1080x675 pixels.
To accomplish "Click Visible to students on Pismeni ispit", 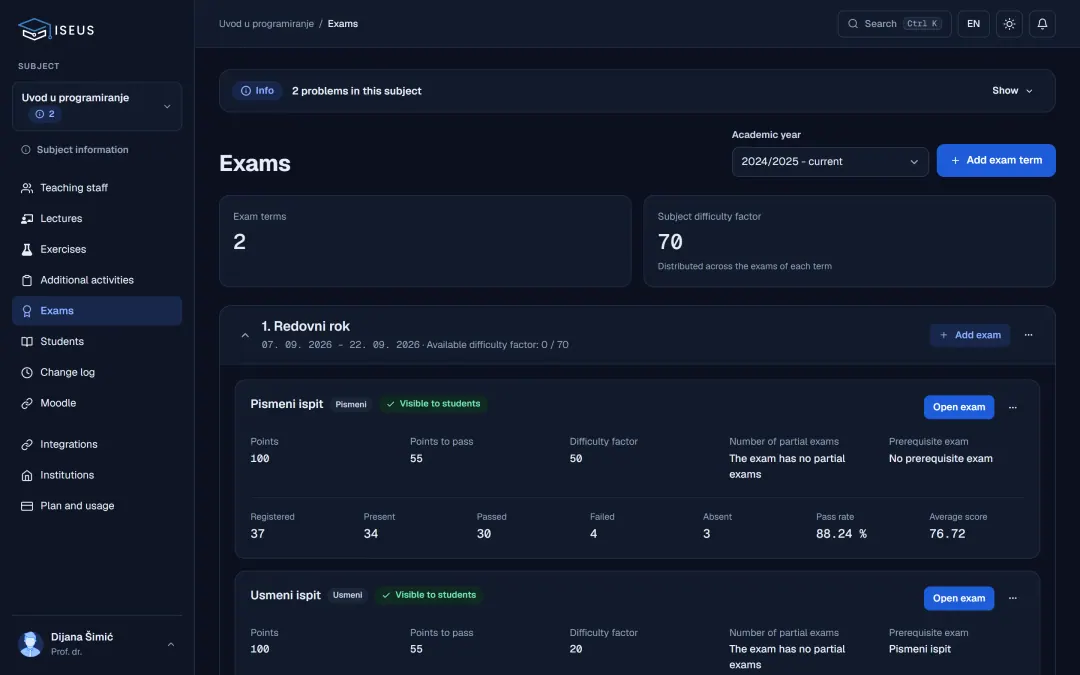I will click(x=433, y=404).
